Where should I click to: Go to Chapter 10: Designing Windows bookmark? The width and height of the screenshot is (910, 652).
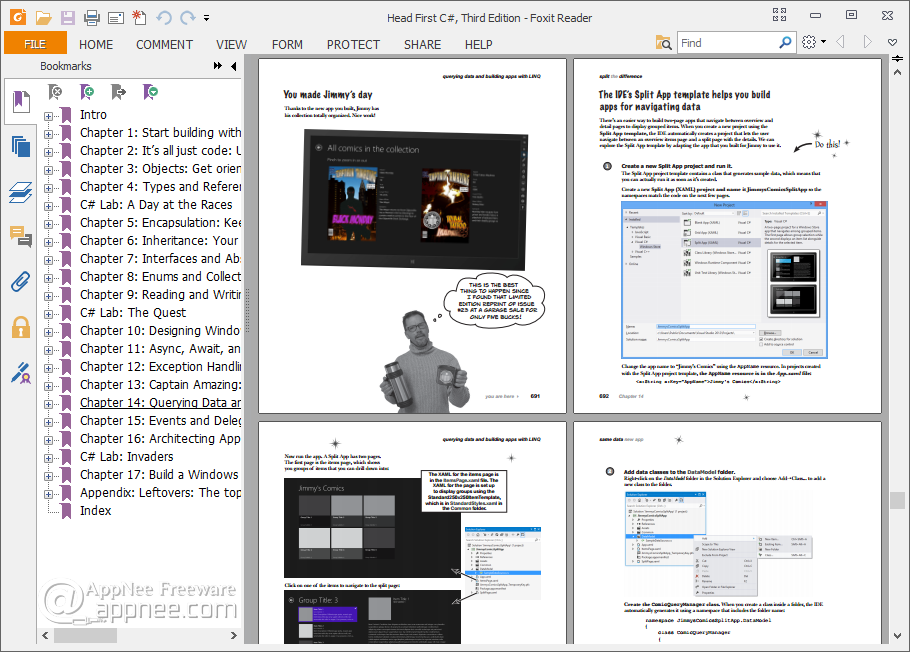(160, 330)
